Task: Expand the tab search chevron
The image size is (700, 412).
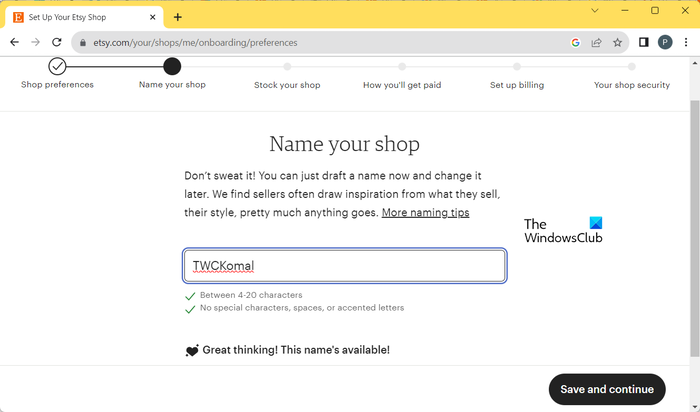Action: click(593, 11)
